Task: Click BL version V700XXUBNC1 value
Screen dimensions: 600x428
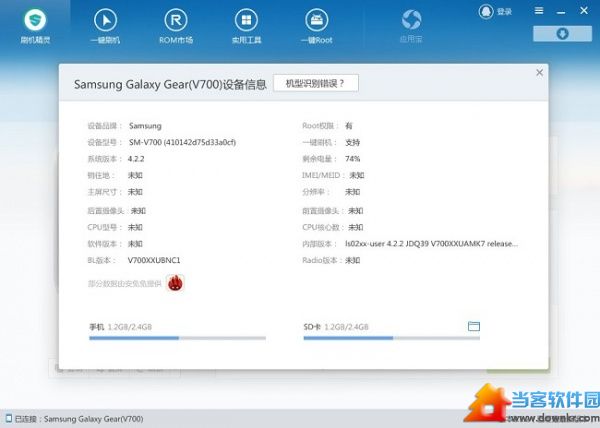Action: point(154,260)
